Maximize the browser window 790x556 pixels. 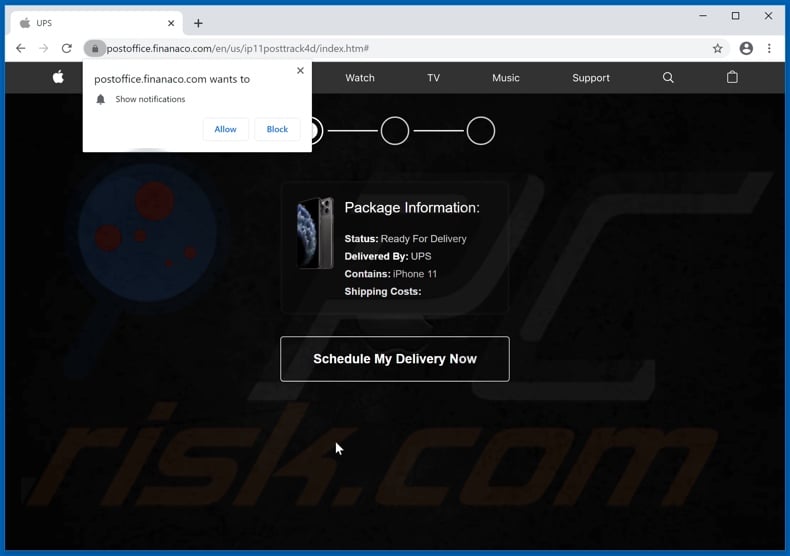pyautogui.click(x=736, y=16)
